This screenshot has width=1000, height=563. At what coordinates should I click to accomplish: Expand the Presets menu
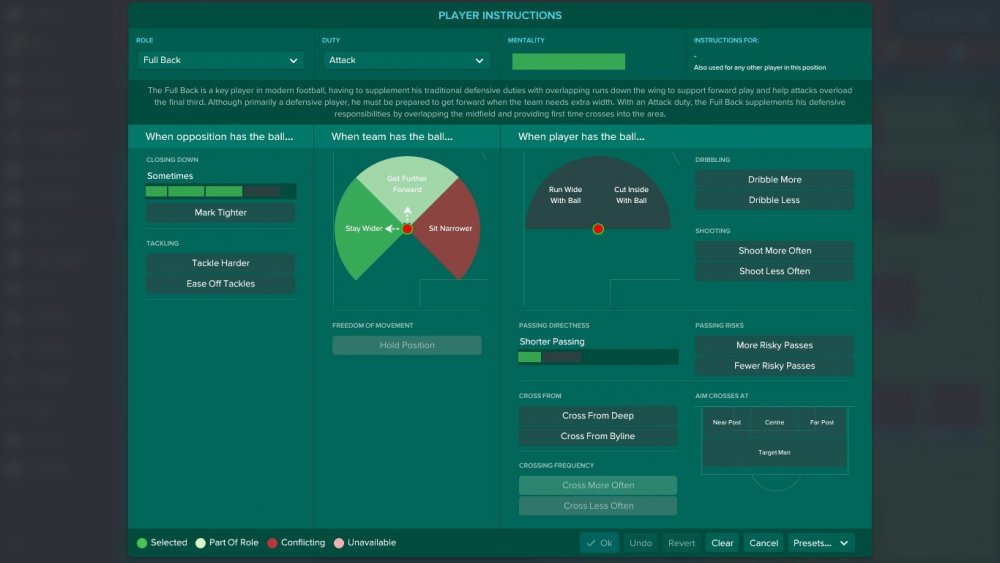click(x=821, y=543)
